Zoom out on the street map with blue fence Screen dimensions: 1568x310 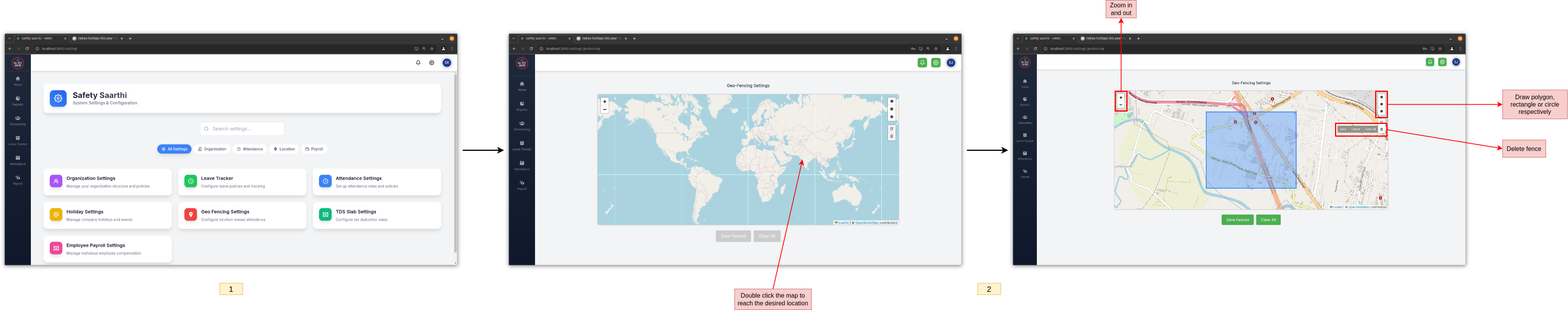coord(1121,105)
